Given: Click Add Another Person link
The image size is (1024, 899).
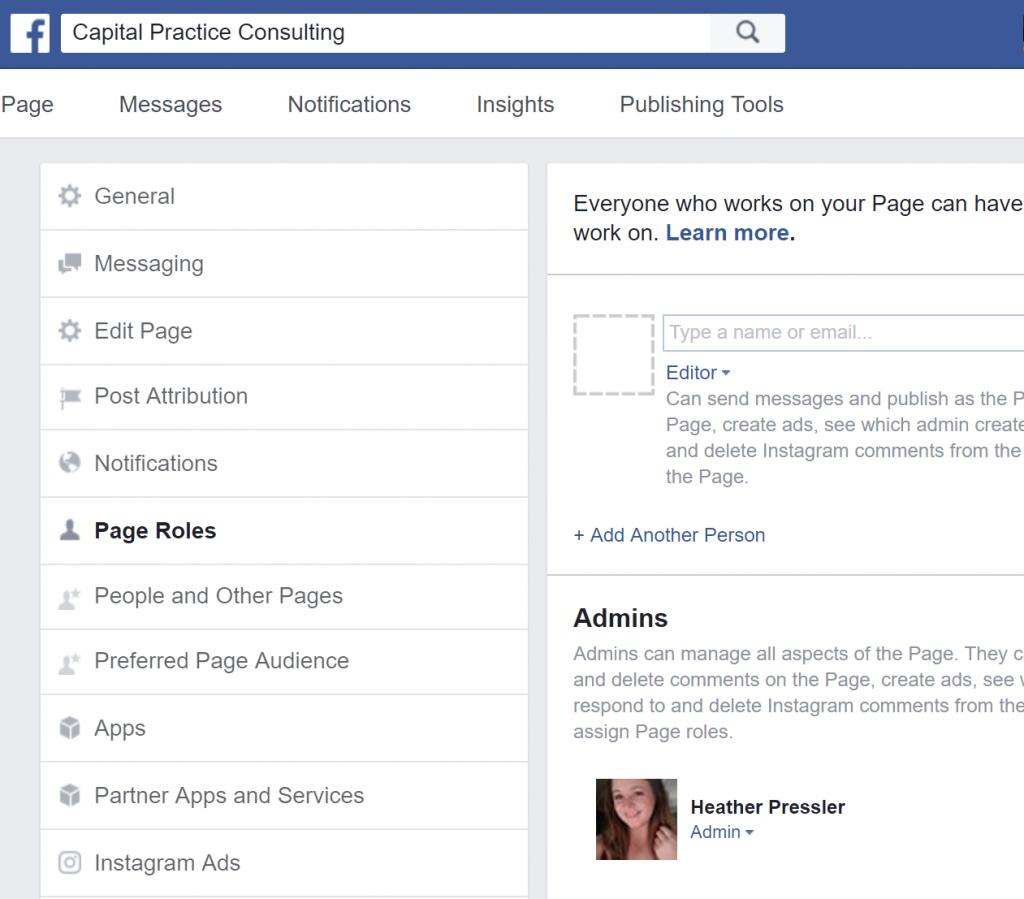Looking at the screenshot, I should tap(669, 535).
